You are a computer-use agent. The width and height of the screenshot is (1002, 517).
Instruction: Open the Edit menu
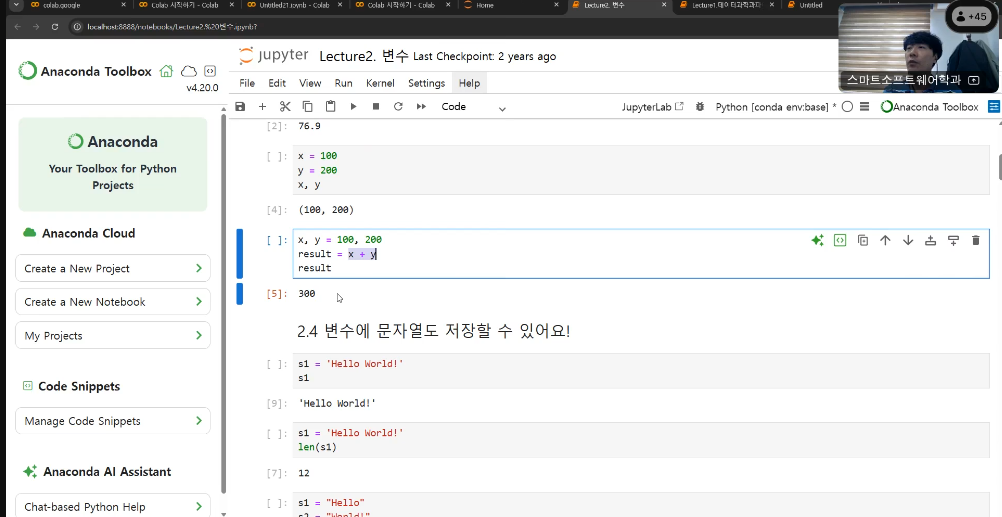coord(277,83)
